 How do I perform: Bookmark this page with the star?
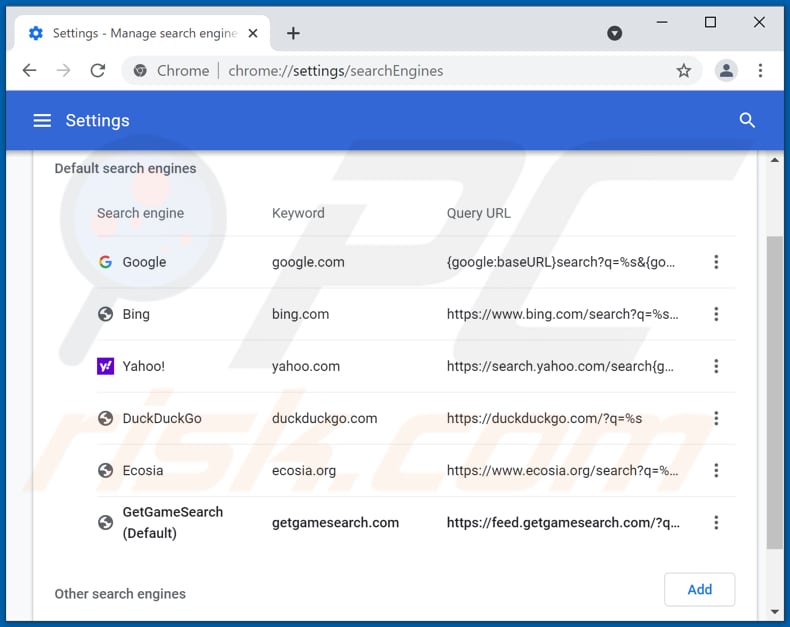click(x=684, y=71)
